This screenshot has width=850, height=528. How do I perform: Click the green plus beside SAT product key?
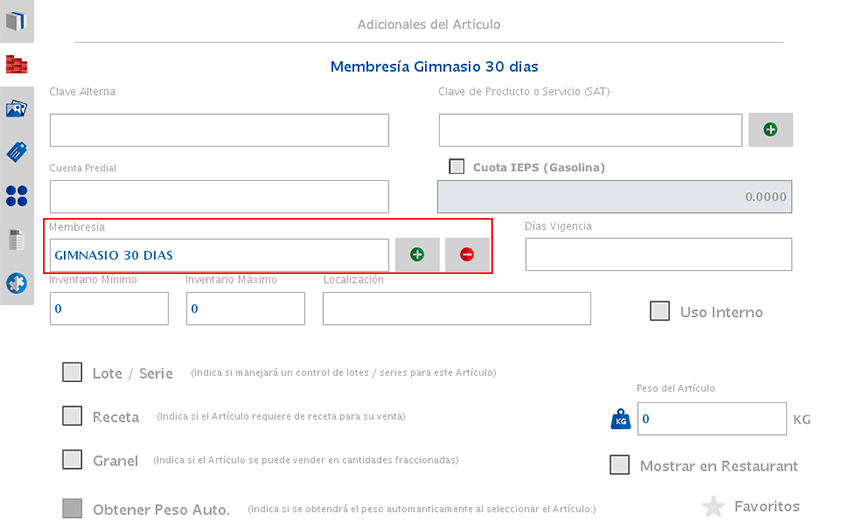pyautogui.click(x=770, y=130)
